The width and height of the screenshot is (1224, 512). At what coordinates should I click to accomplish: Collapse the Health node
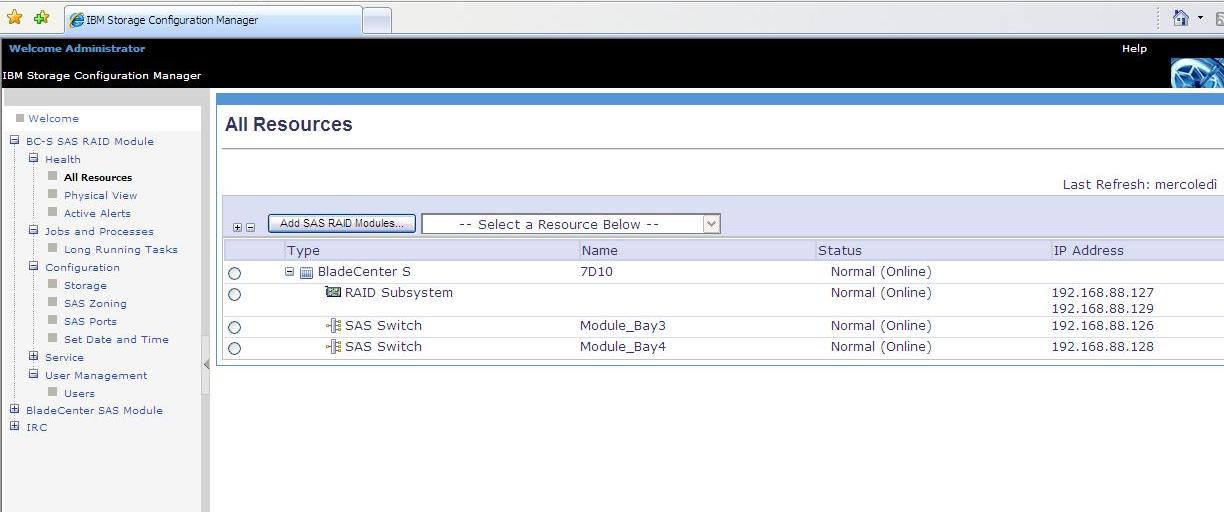(33, 158)
